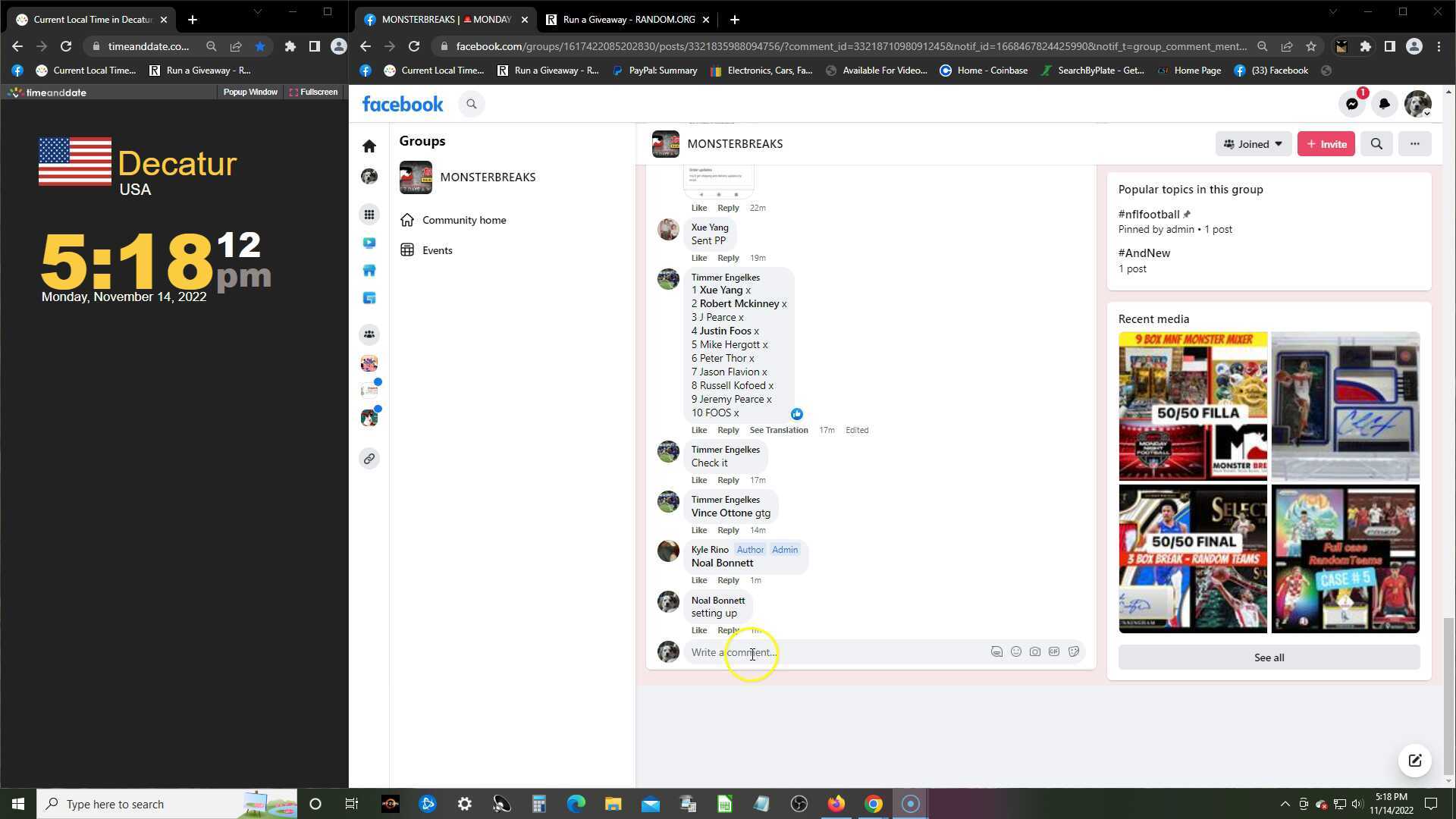
Task: Open Community home in Groups sidebar
Action: (463, 220)
